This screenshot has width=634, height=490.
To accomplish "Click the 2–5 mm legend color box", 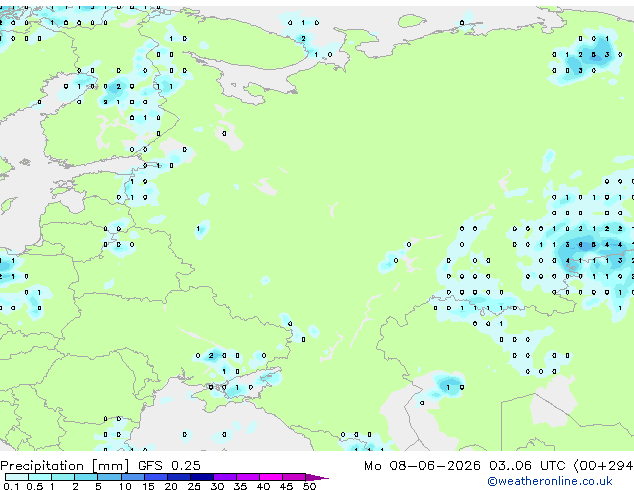I will coord(86,477).
